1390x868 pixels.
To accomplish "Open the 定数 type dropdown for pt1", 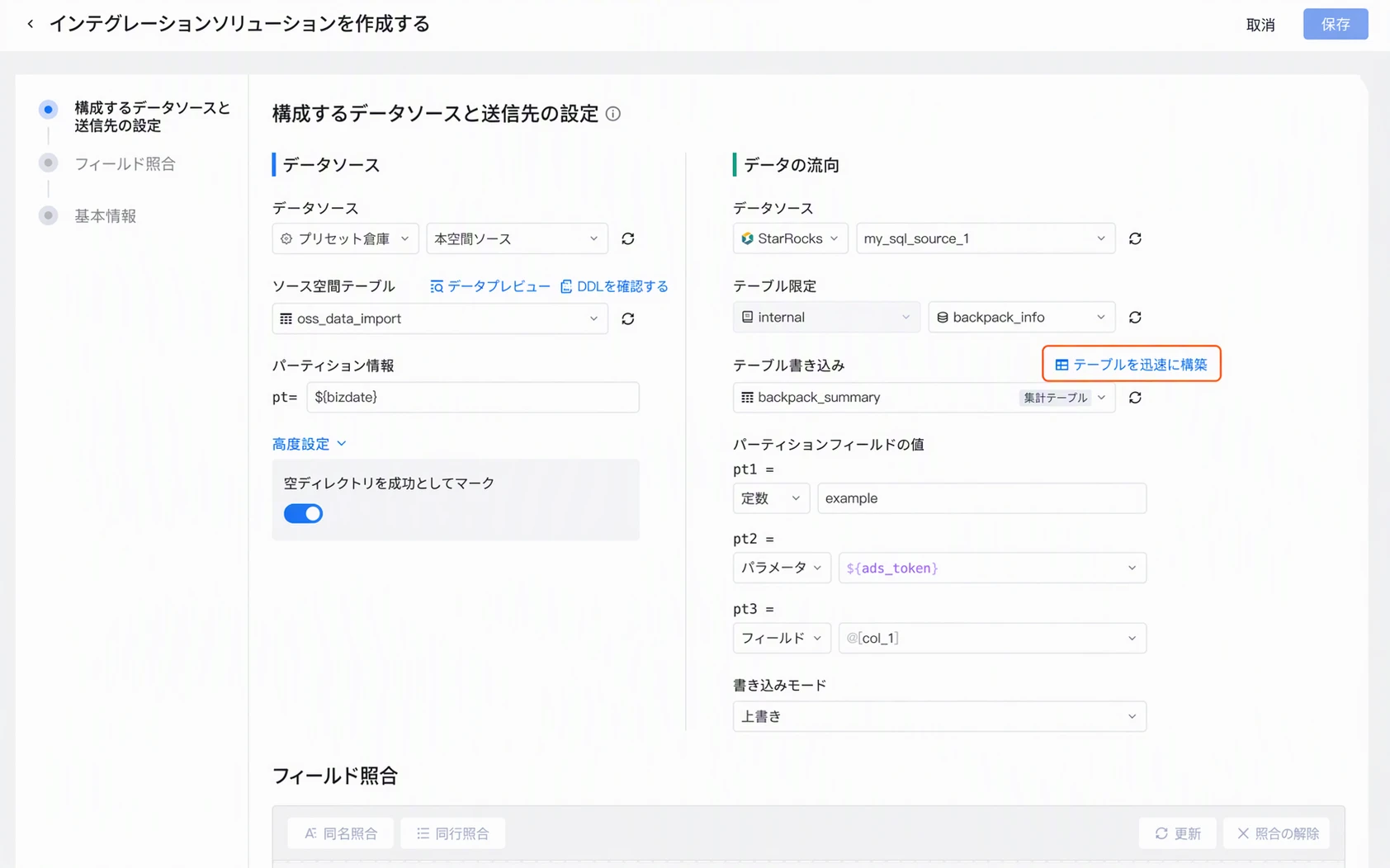I will pos(771,498).
